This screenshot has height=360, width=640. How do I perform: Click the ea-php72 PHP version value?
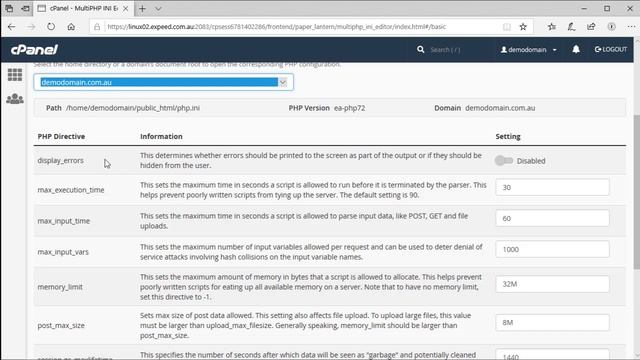coord(349,108)
